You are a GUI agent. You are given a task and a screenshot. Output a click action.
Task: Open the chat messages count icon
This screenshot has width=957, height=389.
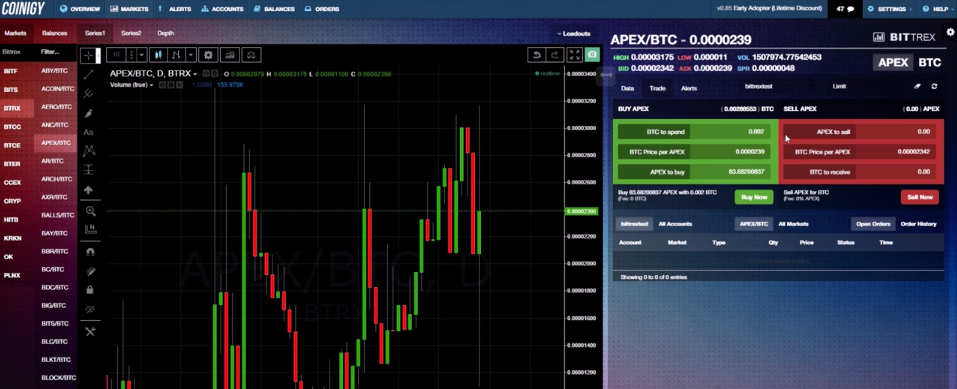tap(845, 9)
